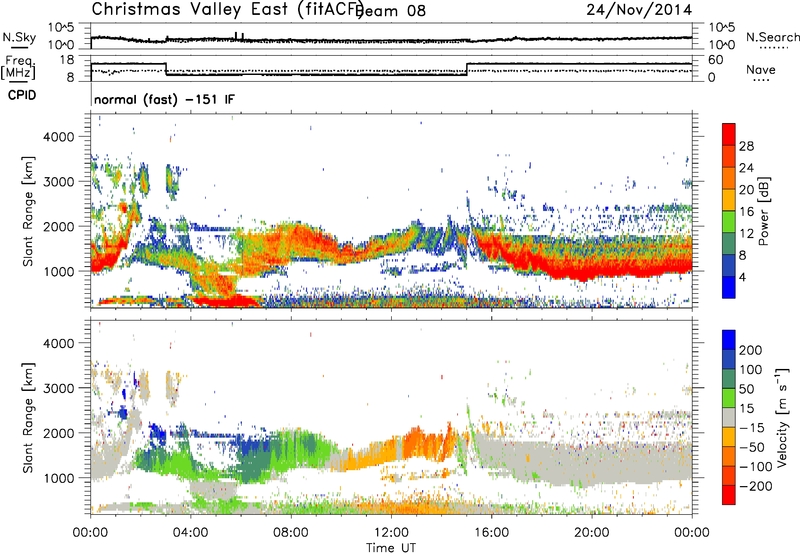The width and height of the screenshot is (800, 554).
Task: Click the dotted line sample under N.Search
Action: [x=773, y=48]
